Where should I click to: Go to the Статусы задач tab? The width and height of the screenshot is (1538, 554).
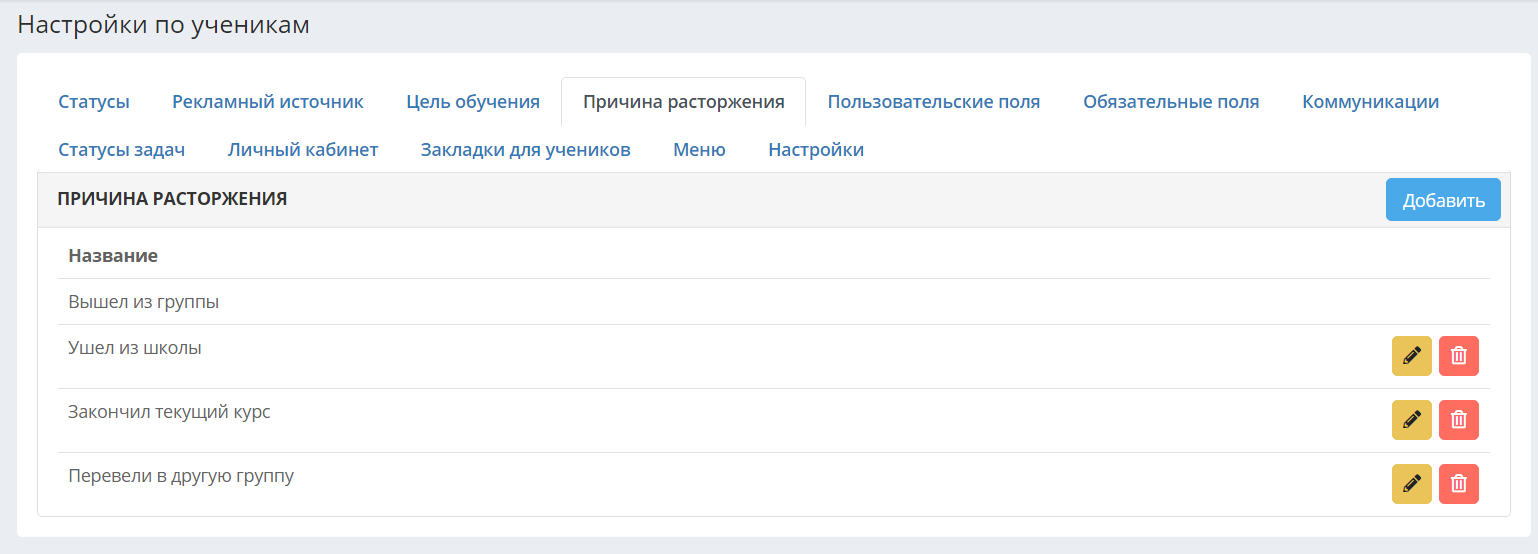[122, 150]
